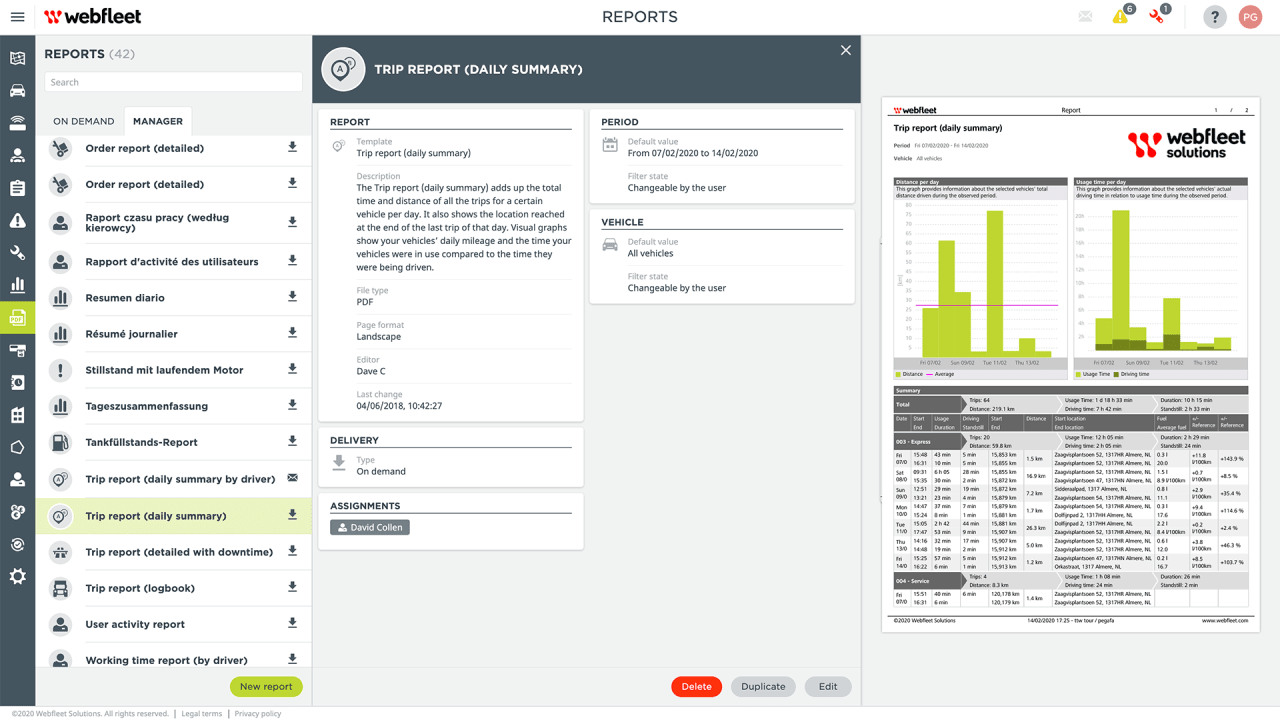Image resolution: width=1280 pixels, height=720 pixels.
Task: Open the building/addresses sidebar icon
Action: coord(17,415)
